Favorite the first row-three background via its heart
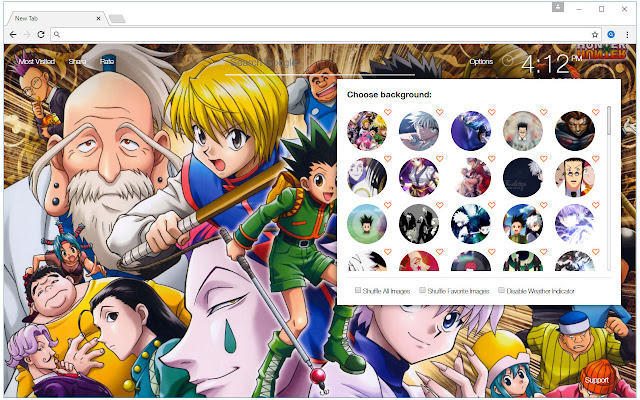 click(388, 205)
